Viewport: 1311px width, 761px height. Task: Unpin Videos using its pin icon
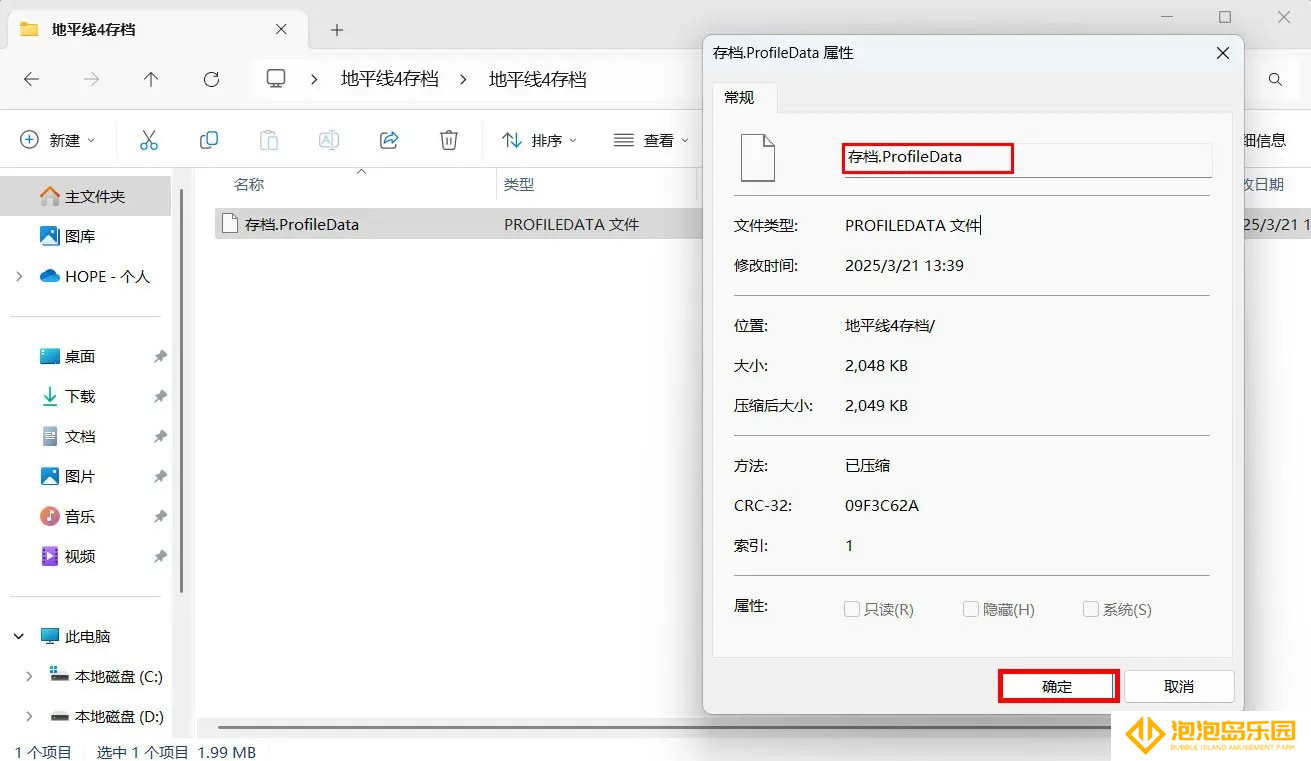[x=160, y=557]
